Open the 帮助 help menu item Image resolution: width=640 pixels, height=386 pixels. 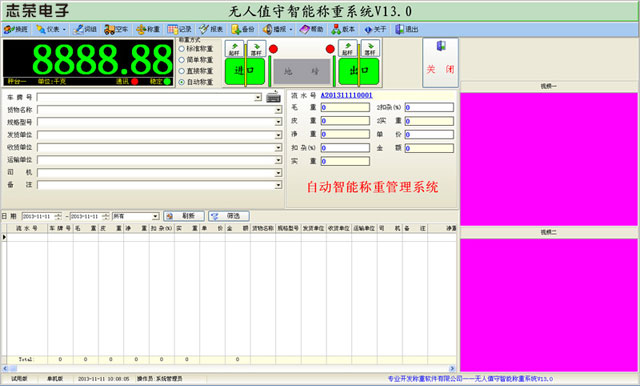311,29
